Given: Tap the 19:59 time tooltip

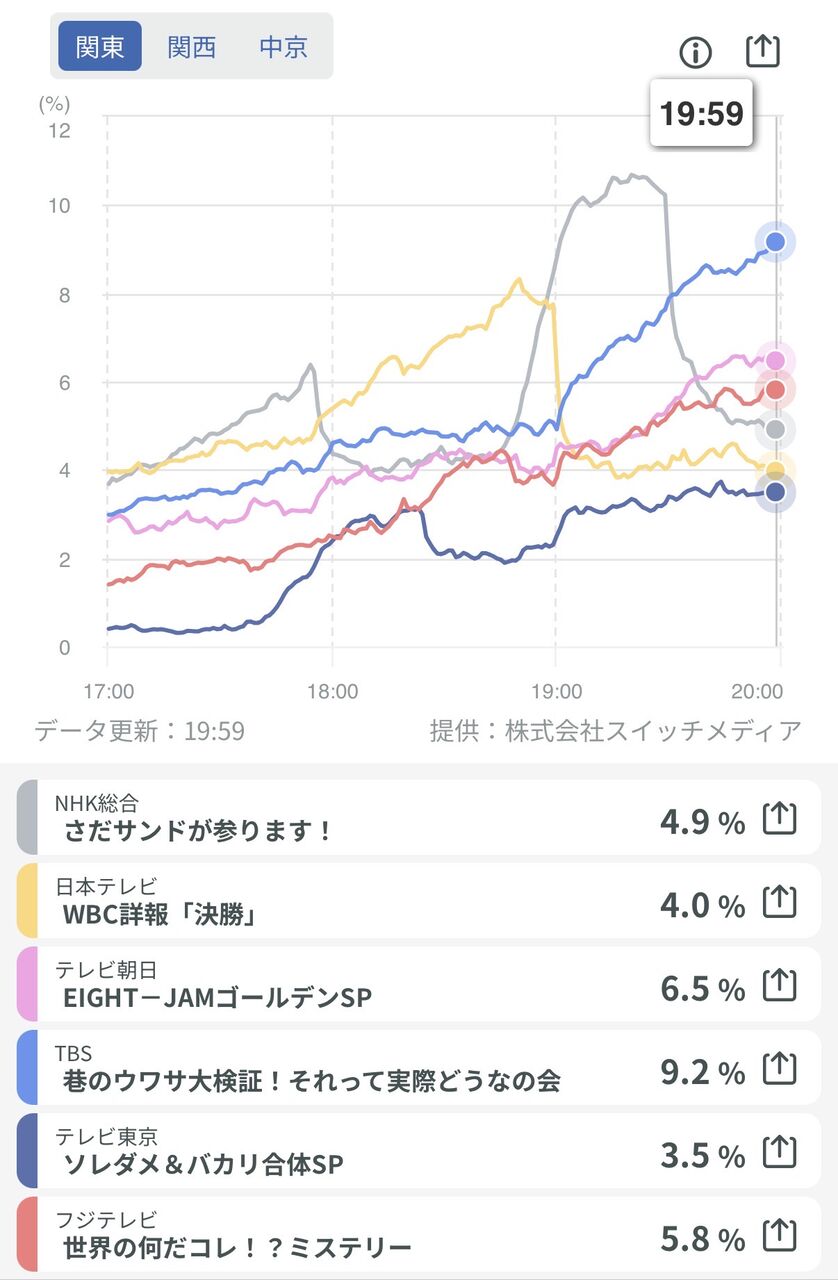Looking at the screenshot, I should 701,113.
